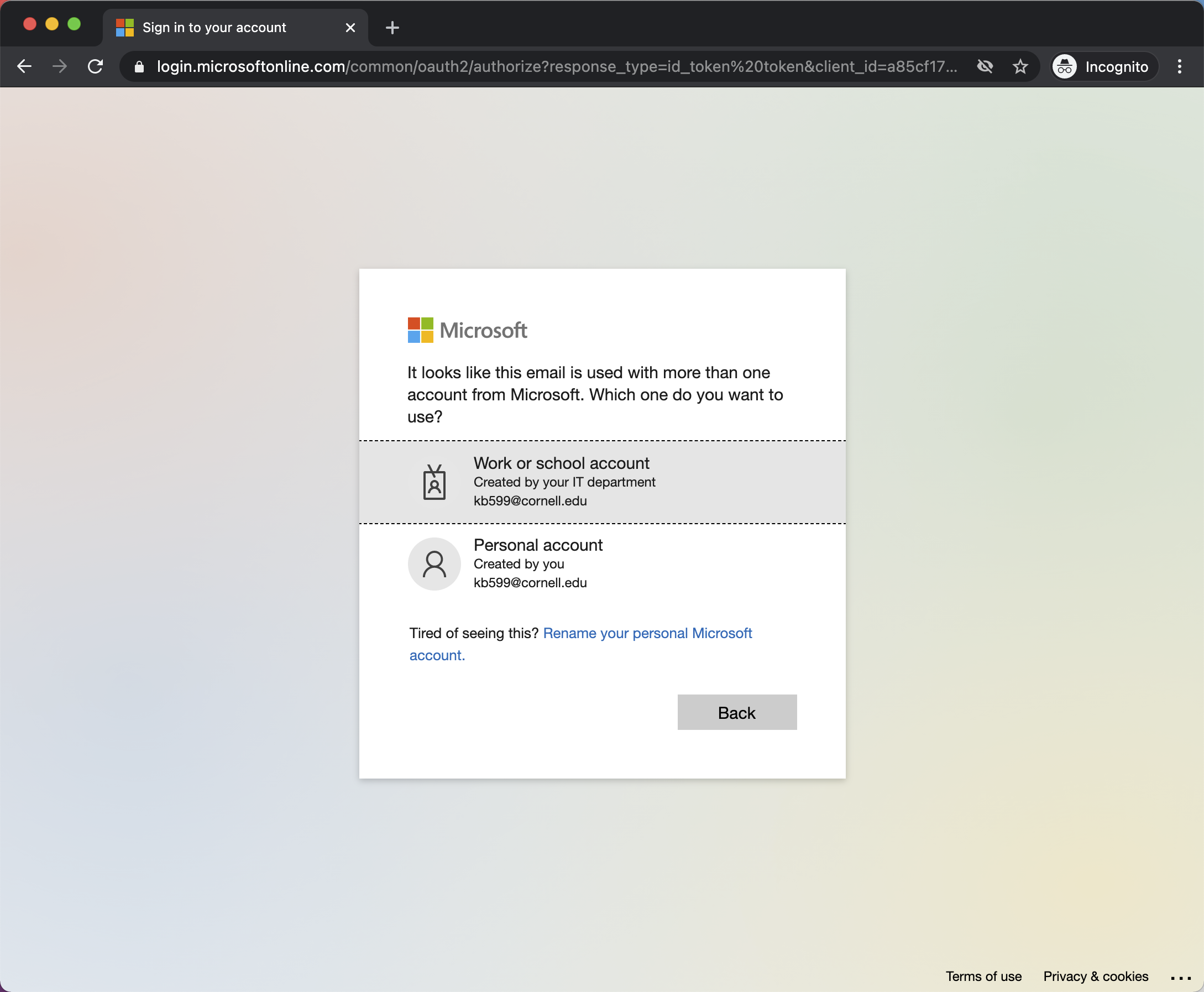The image size is (1204, 992).
Task: Click the browser forward arrow
Action: click(59, 67)
